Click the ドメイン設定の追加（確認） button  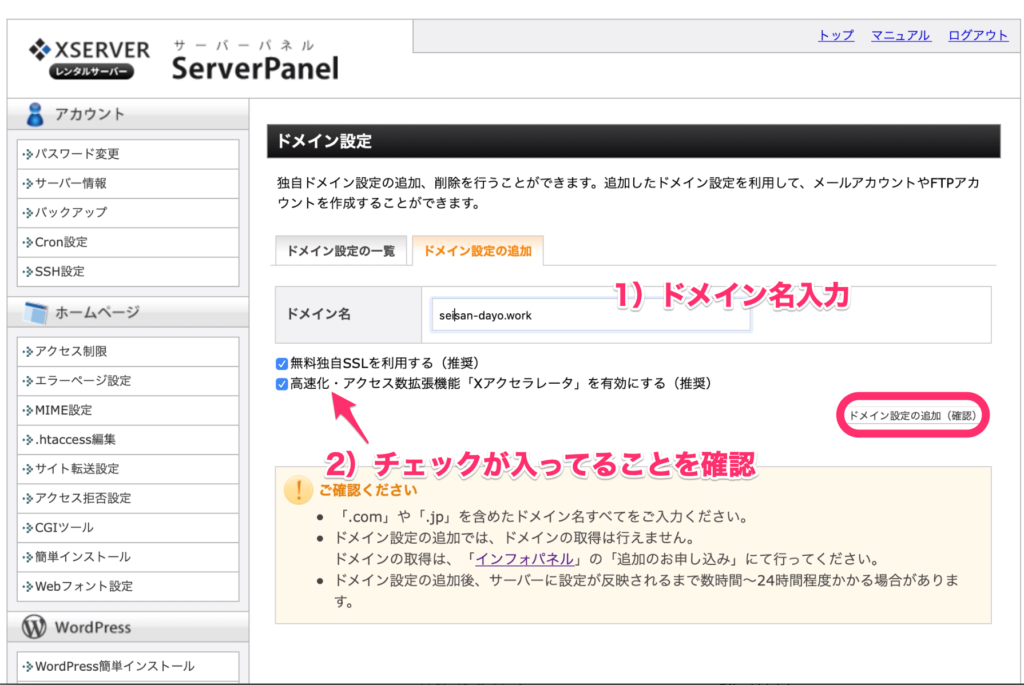coord(911,414)
